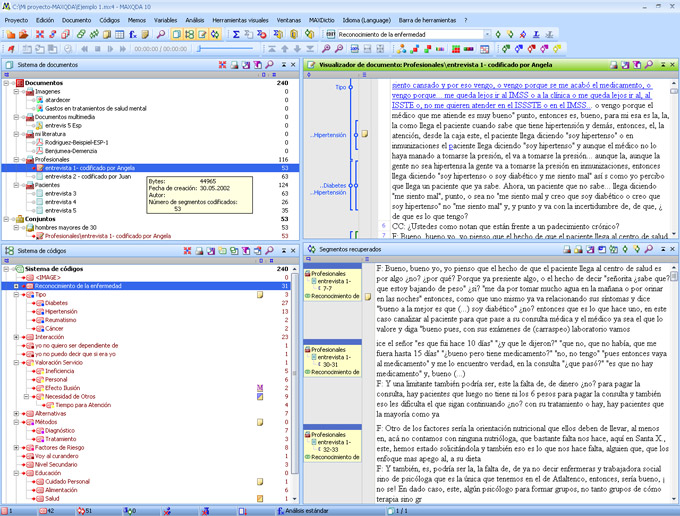This screenshot has height=516, width=680.
Task: Apply the yellow color coding marker
Action: [557, 49]
